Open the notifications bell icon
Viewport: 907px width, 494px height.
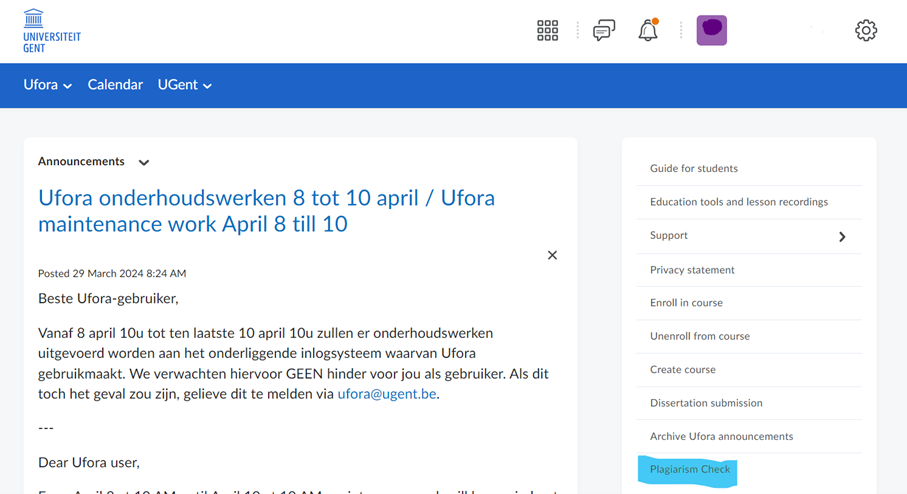[648, 30]
